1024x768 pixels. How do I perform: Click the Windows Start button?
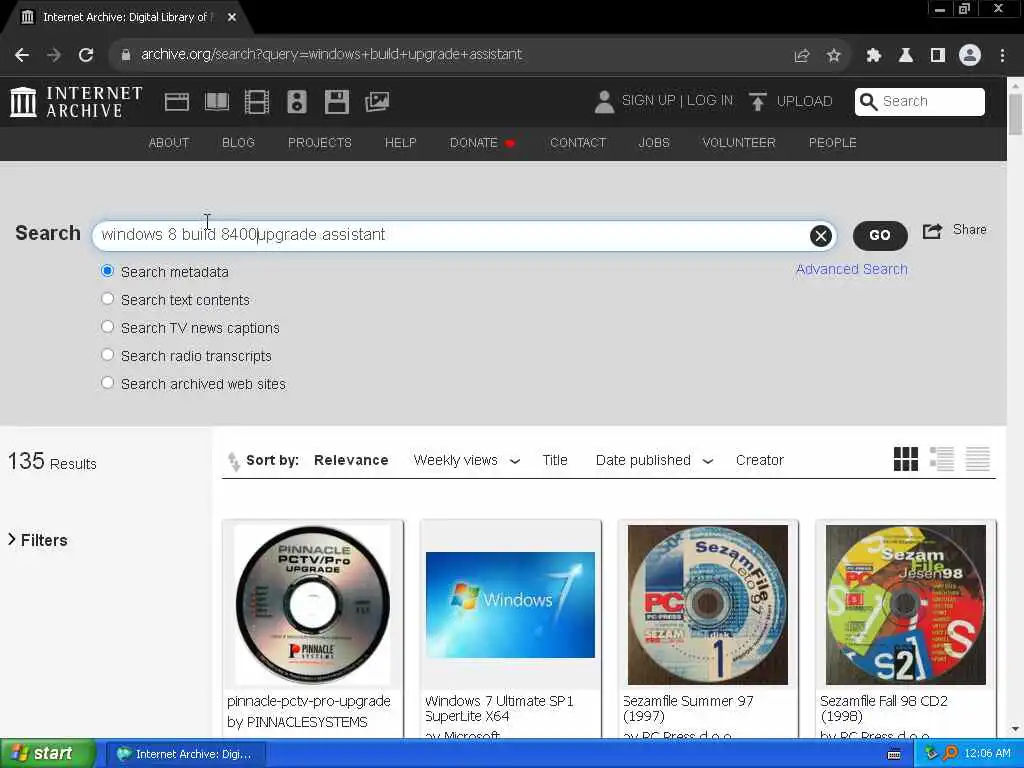pos(46,754)
